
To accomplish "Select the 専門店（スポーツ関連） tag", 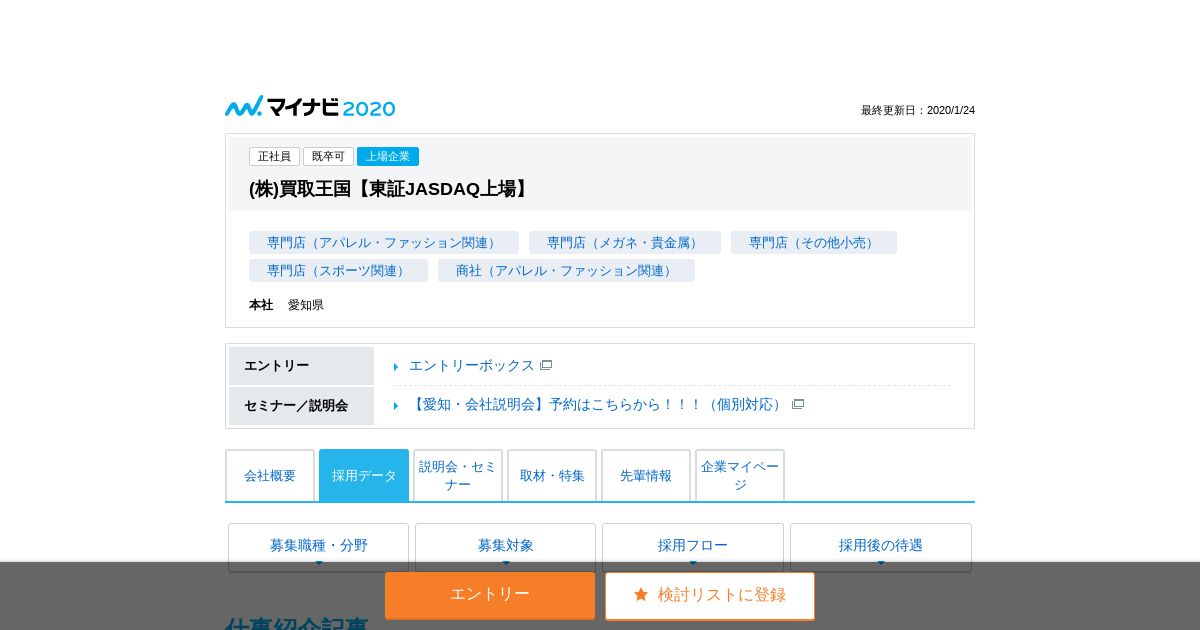I will coord(338,271).
